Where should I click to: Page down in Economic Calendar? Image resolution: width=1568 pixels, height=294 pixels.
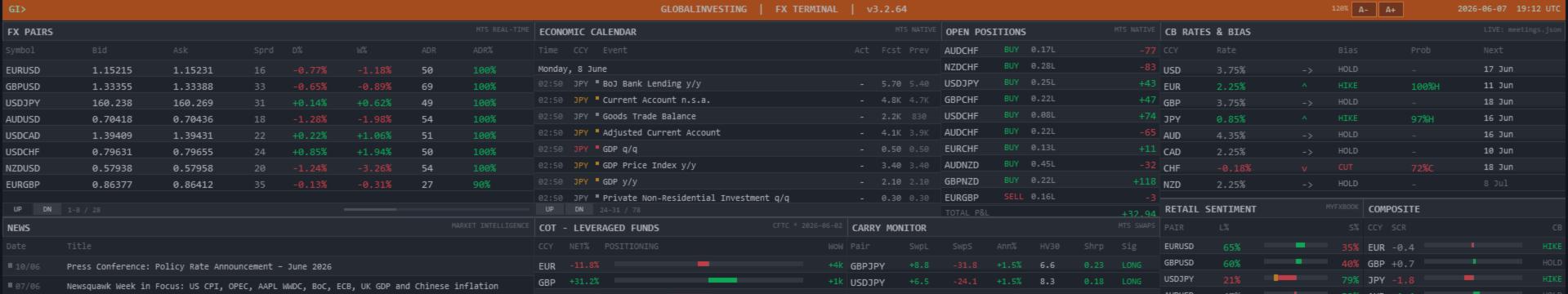click(579, 210)
